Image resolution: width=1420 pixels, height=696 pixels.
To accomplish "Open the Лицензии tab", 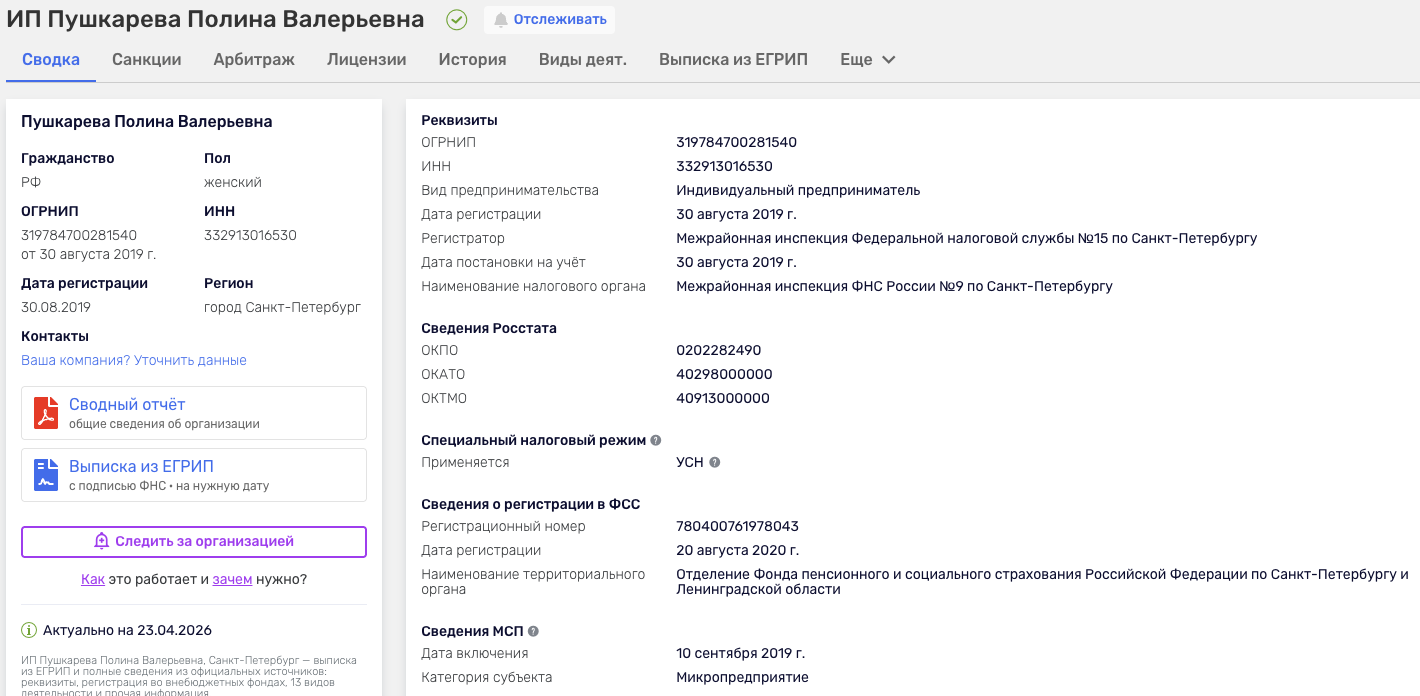I will coord(366,60).
